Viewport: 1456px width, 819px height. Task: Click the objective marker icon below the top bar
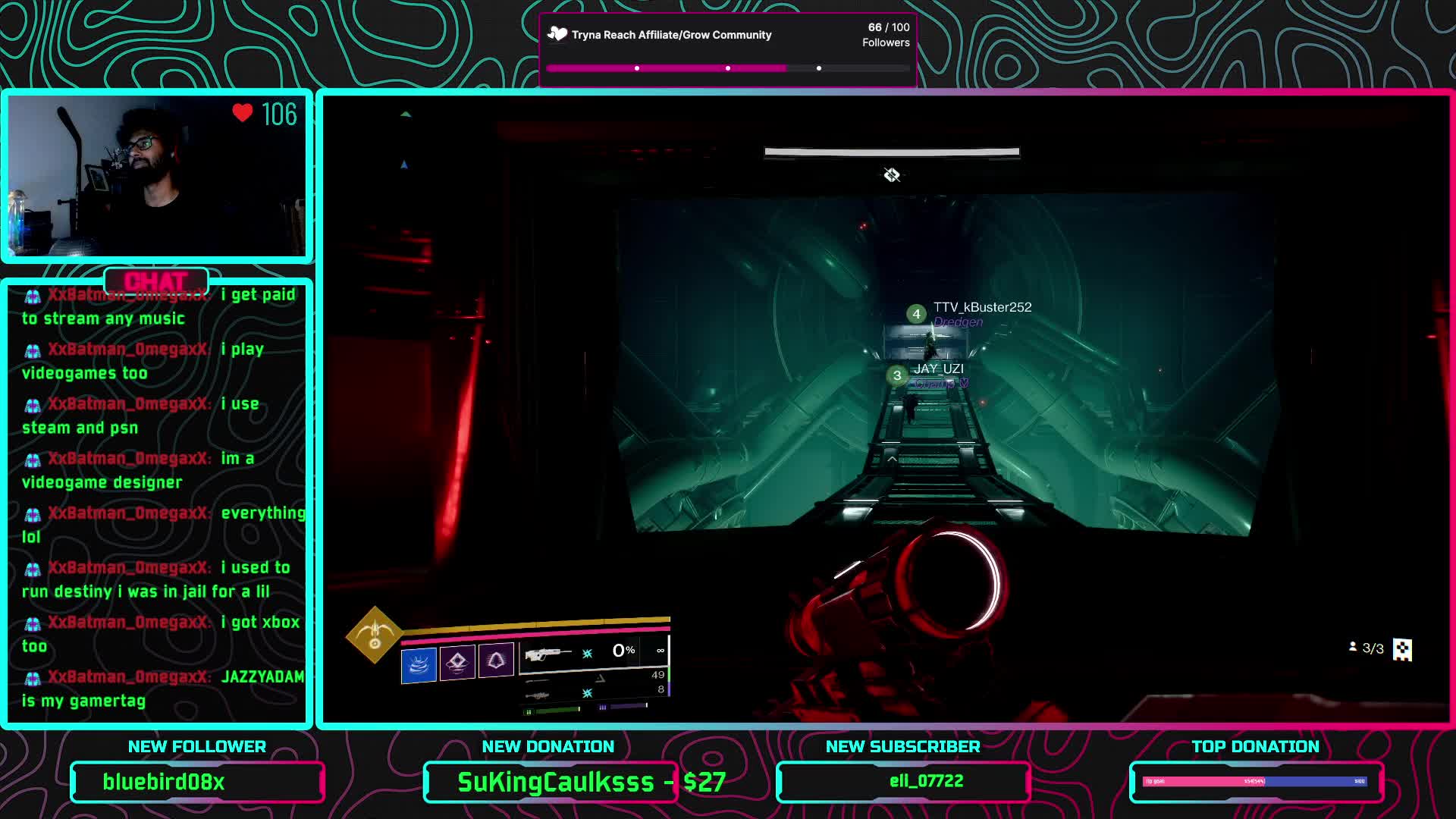[x=892, y=175]
